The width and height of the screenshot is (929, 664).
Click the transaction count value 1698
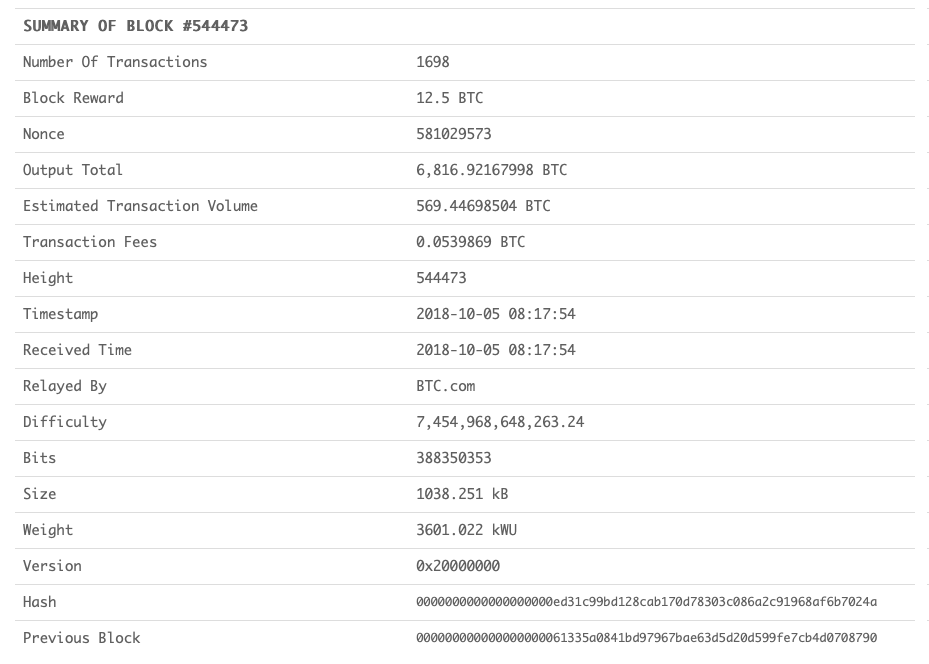433,62
